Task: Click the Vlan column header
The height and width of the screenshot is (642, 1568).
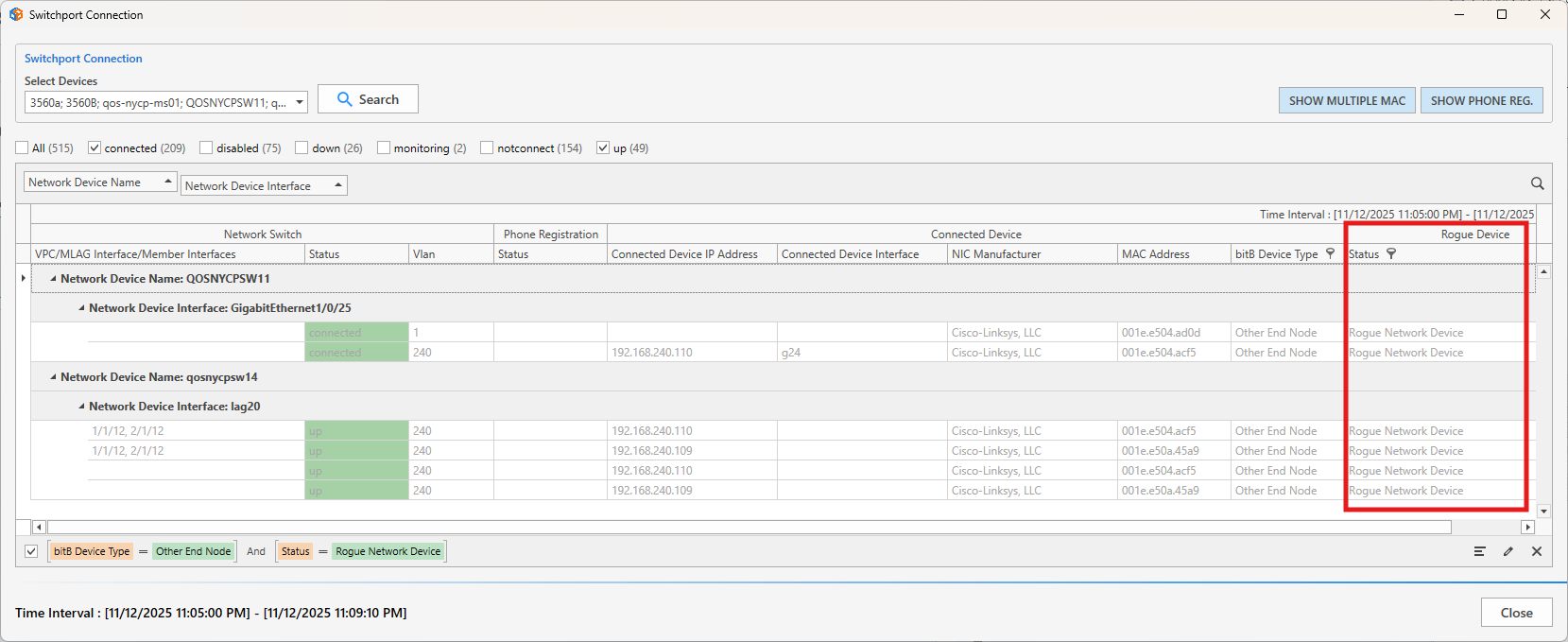Action: pyautogui.click(x=451, y=253)
